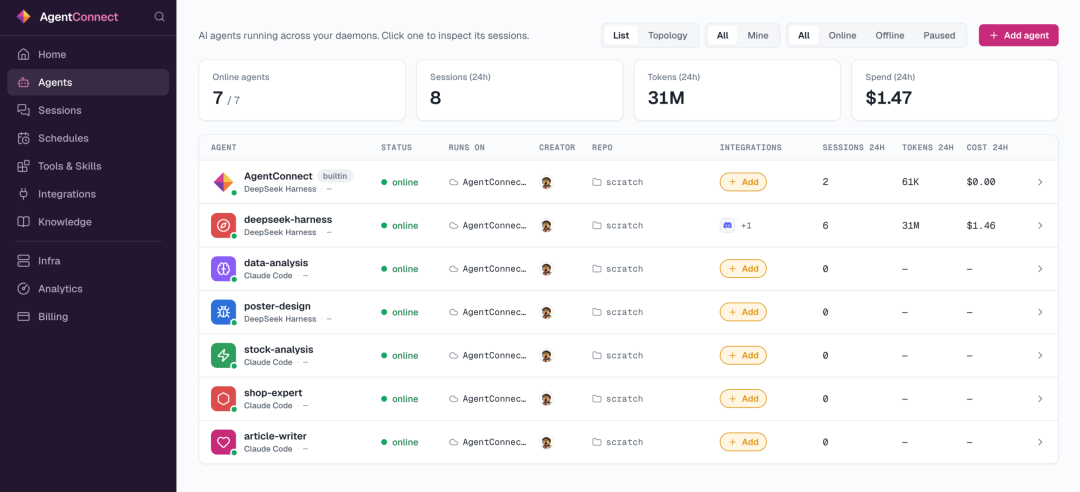Add integration for stock-analysis agent

(x=743, y=356)
